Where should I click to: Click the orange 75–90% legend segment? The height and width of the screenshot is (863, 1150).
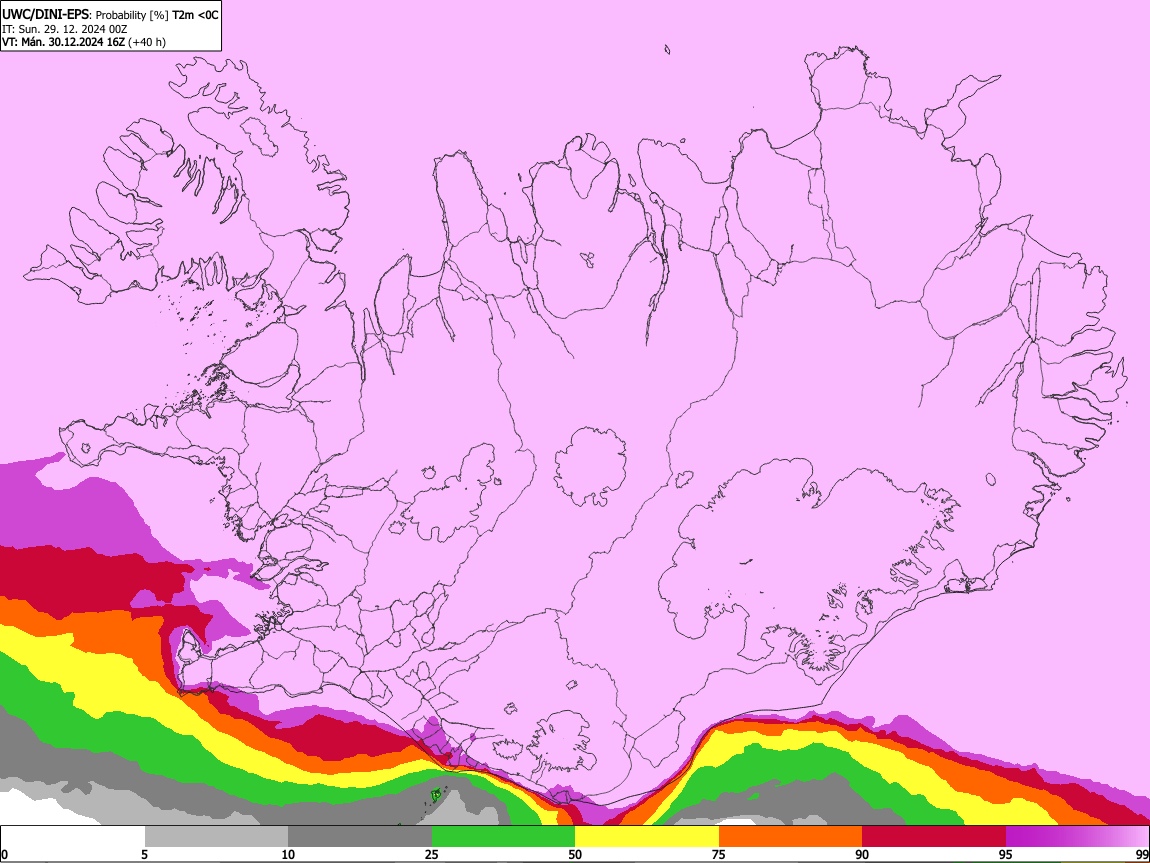coord(790,836)
